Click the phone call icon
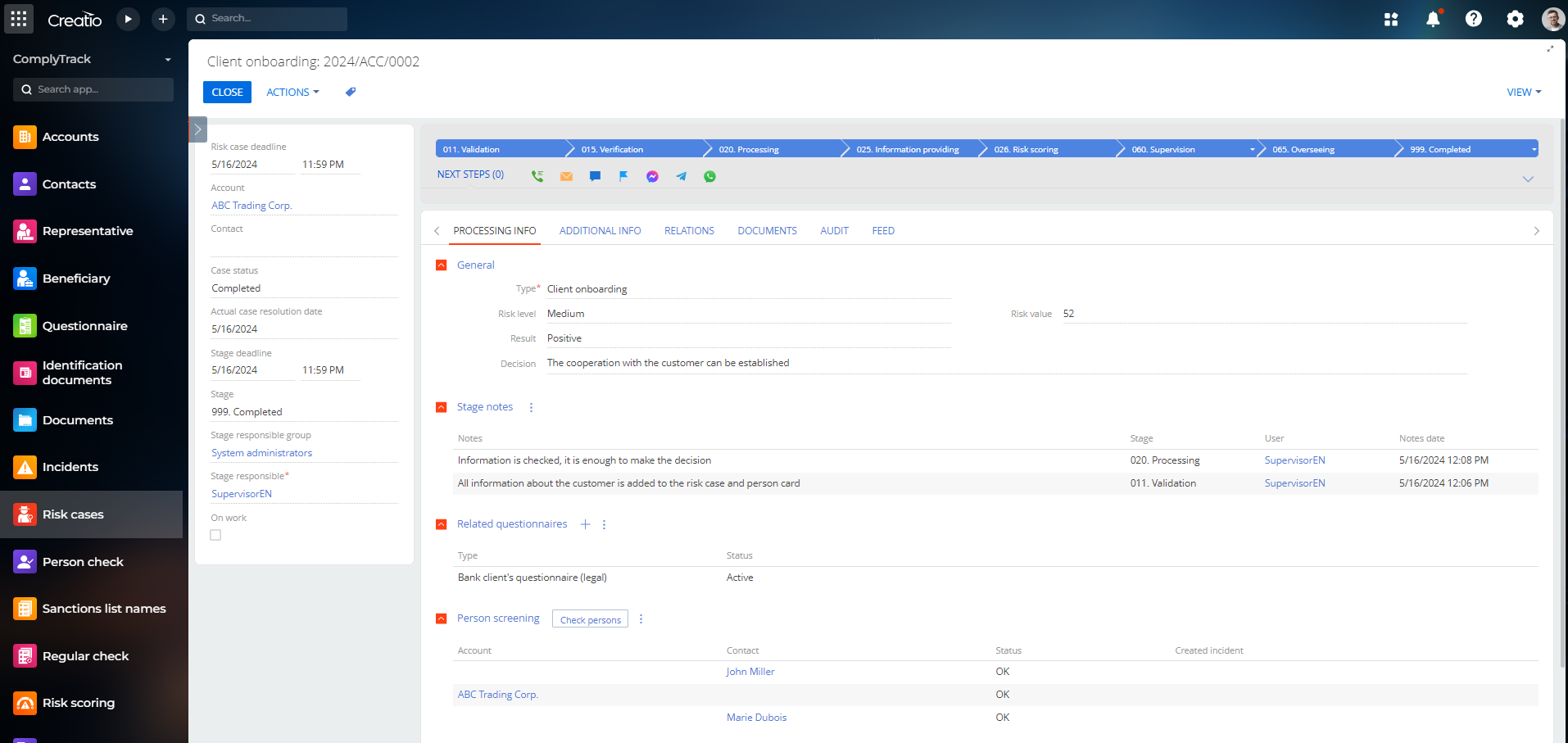Image resolution: width=1568 pixels, height=743 pixels. coord(537,176)
